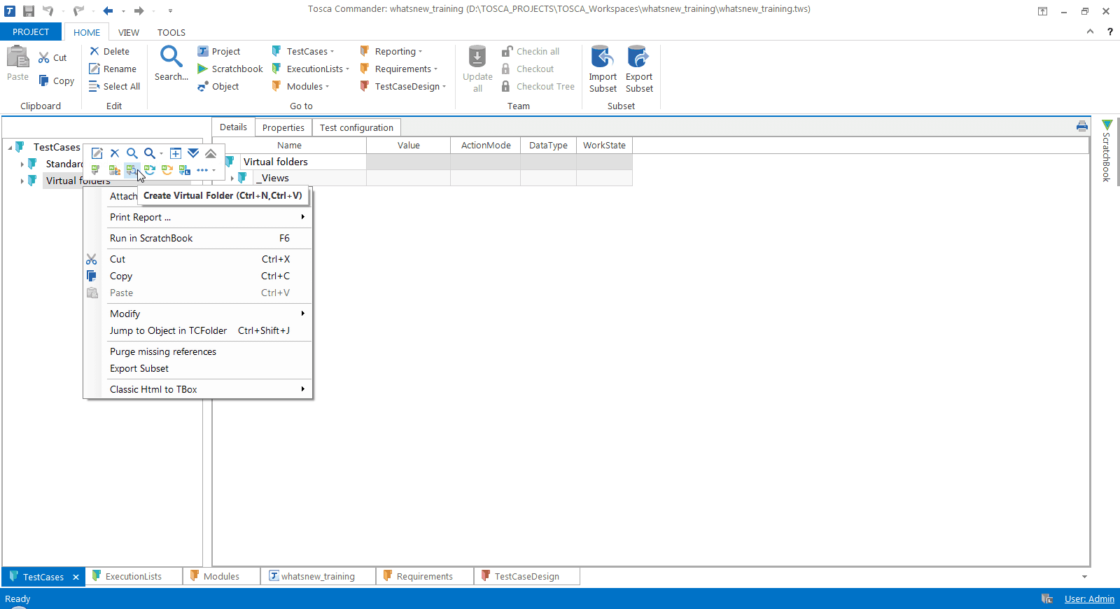Undo the last action in the title bar

[x=48, y=11]
